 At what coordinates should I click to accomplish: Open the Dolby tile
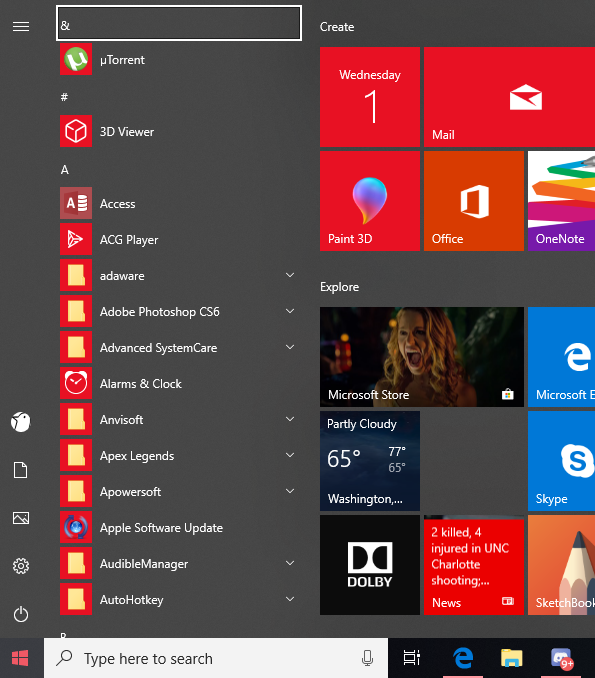pos(370,565)
